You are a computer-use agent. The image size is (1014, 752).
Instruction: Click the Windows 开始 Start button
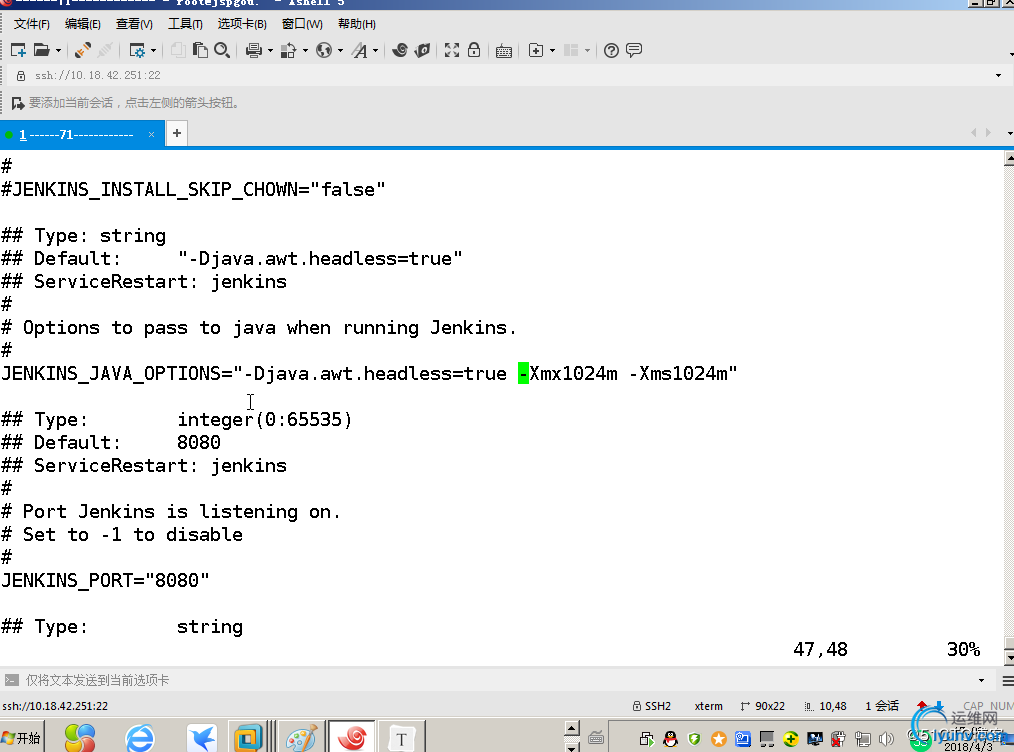[21, 738]
